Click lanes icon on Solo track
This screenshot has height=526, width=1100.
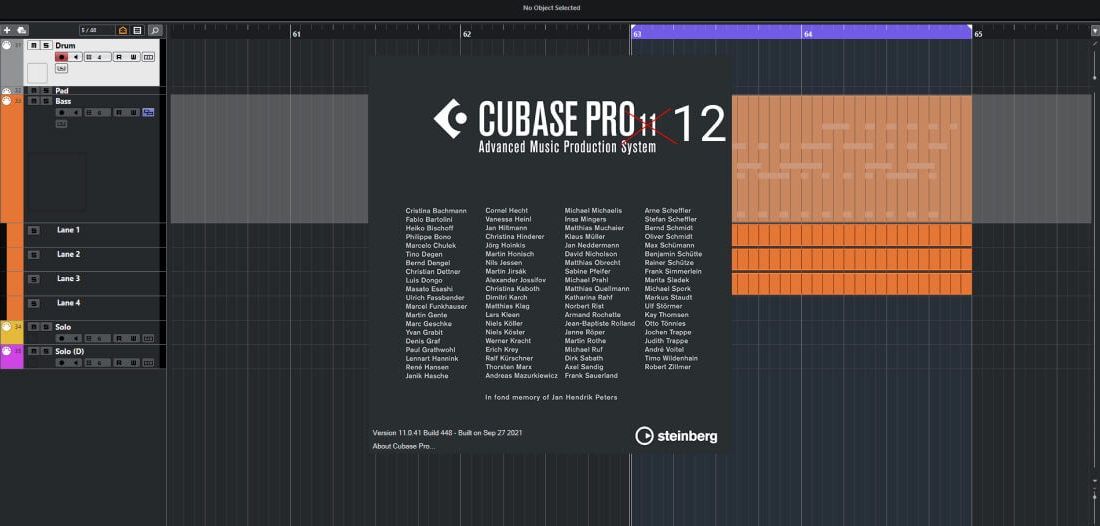[x=148, y=339]
